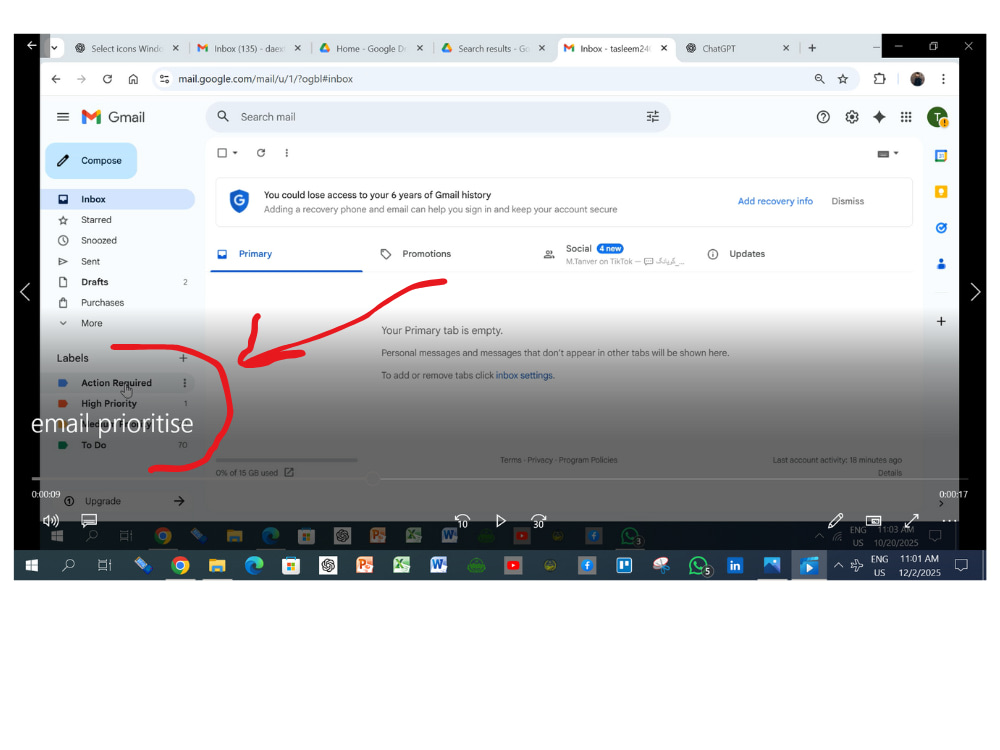This screenshot has height=750, width=1000.
Task: Enter full screen with the diagonal arrows icon
Action: (x=911, y=520)
